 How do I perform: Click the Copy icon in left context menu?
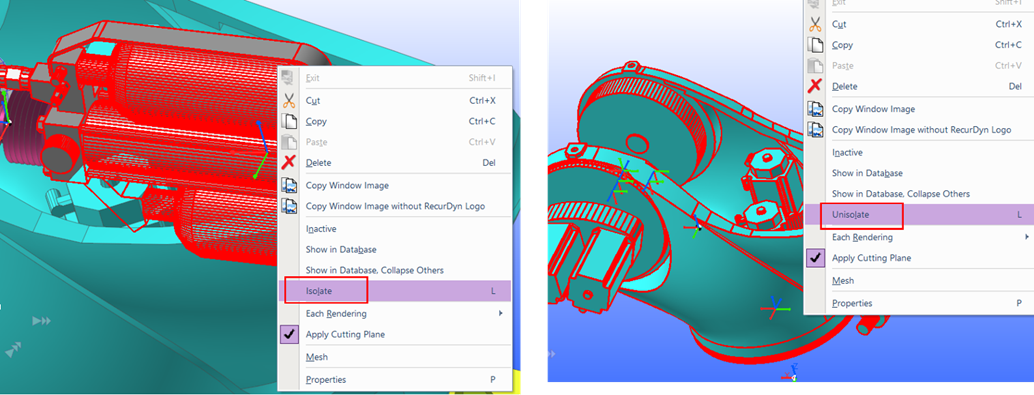coord(289,121)
